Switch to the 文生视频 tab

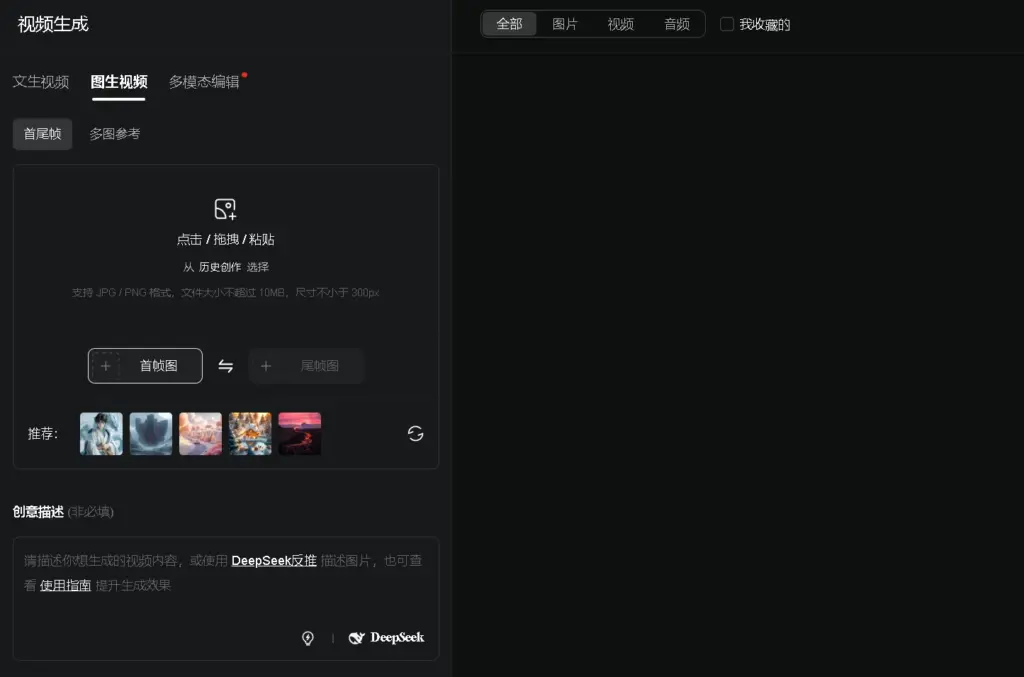(41, 82)
